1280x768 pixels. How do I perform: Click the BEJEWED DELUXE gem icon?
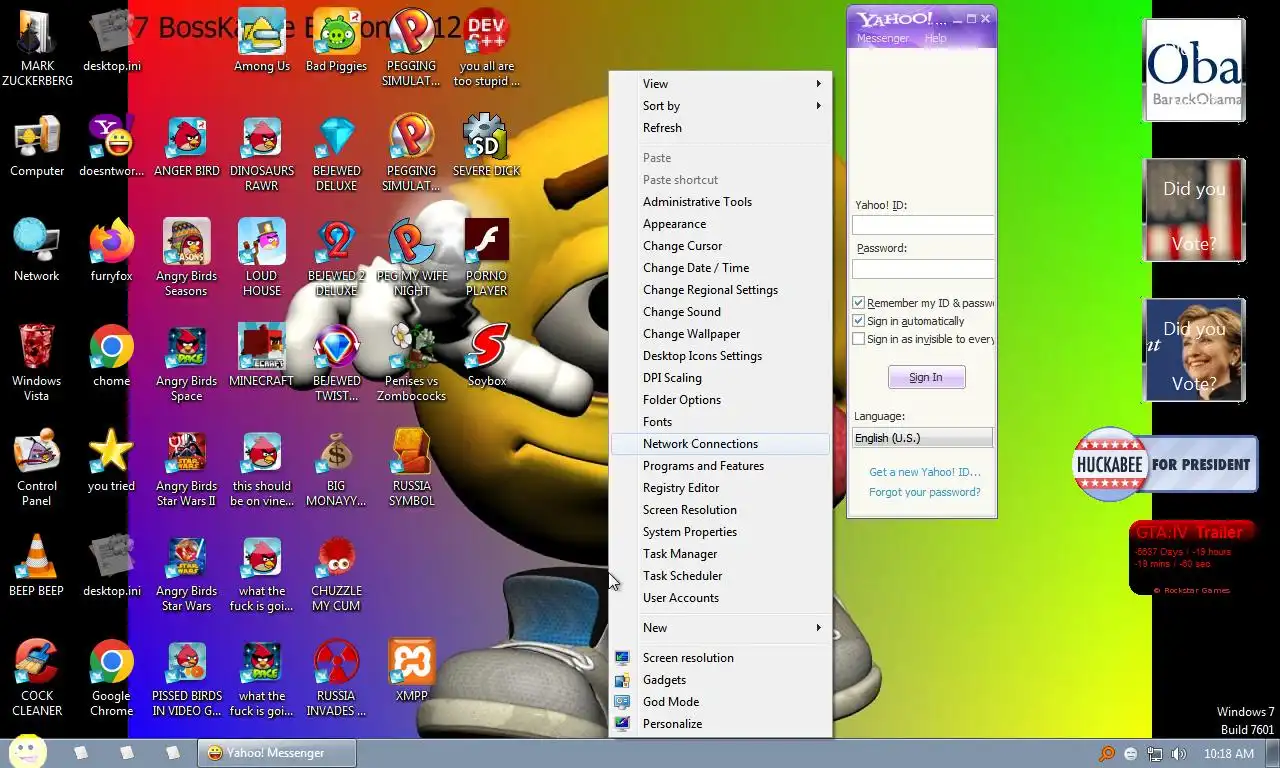tap(336, 154)
